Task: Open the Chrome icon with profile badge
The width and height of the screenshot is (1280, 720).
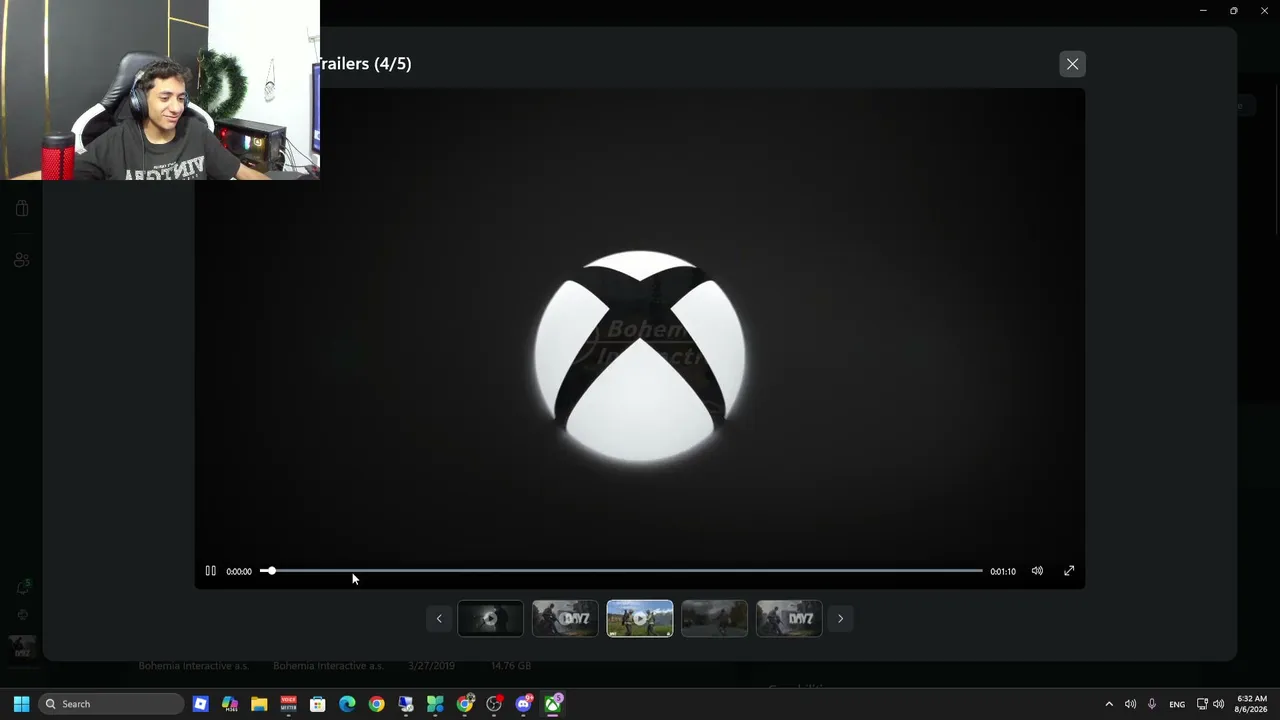Action: pyautogui.click(x=465, y=704)
